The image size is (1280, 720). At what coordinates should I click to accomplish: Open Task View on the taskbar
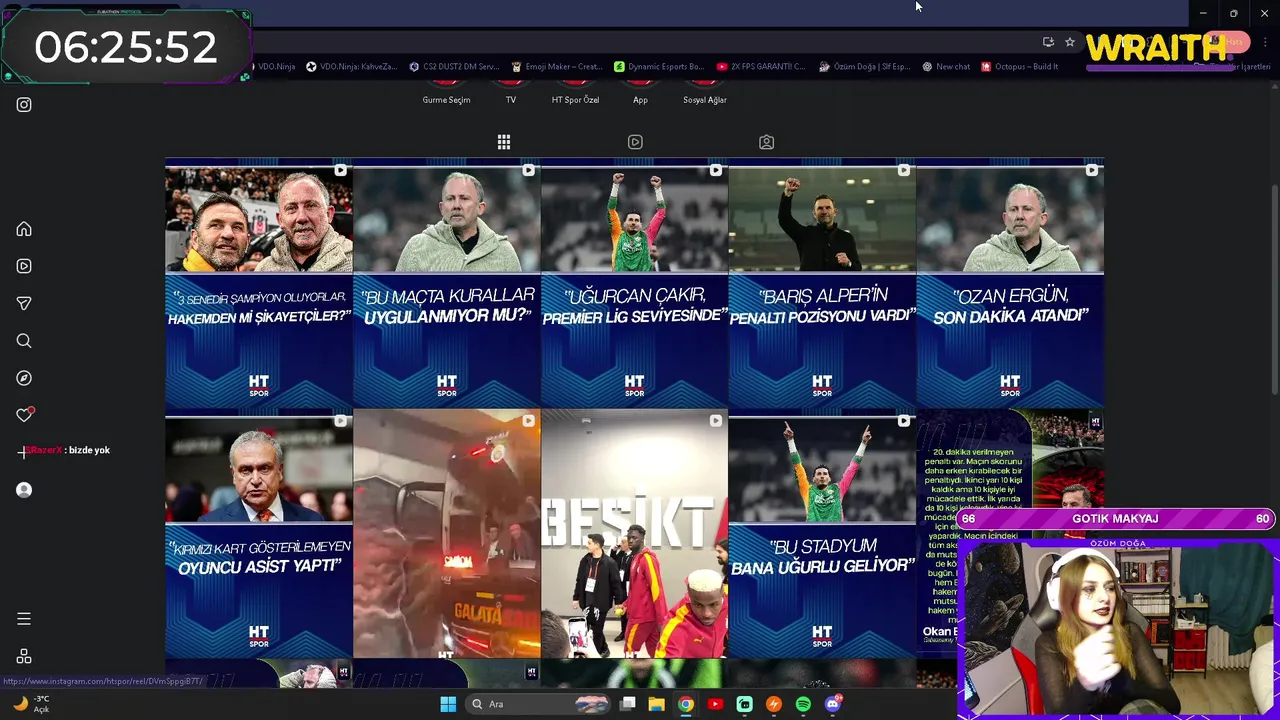pyautogui.click(x=628, y=704)
